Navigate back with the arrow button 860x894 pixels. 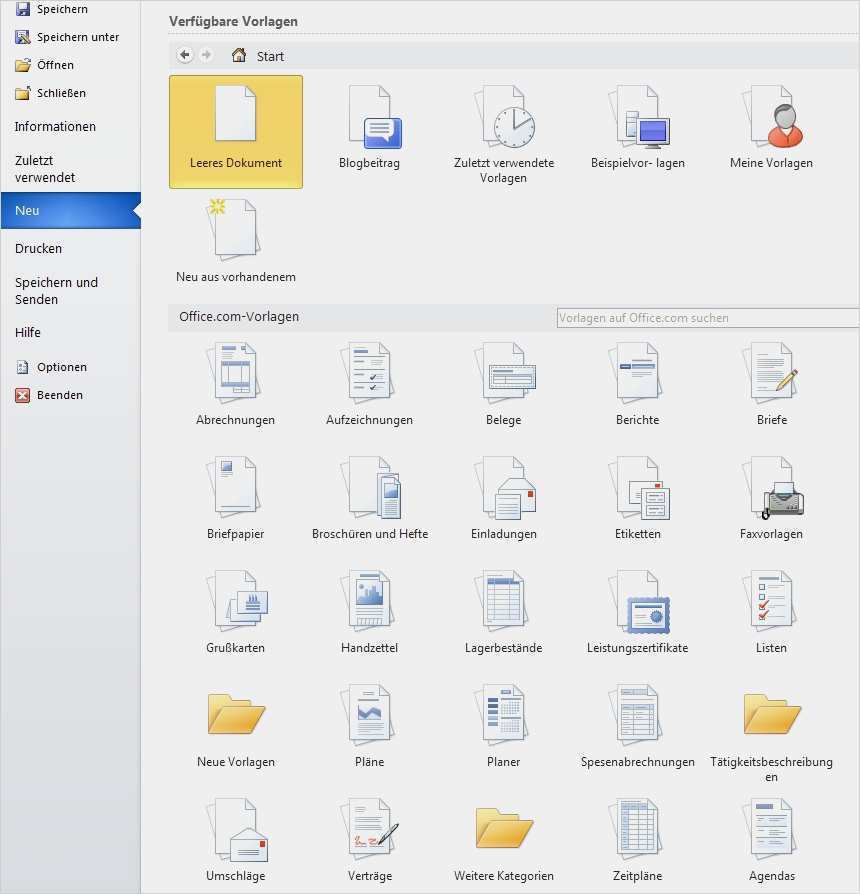click(x=185, y=55)
